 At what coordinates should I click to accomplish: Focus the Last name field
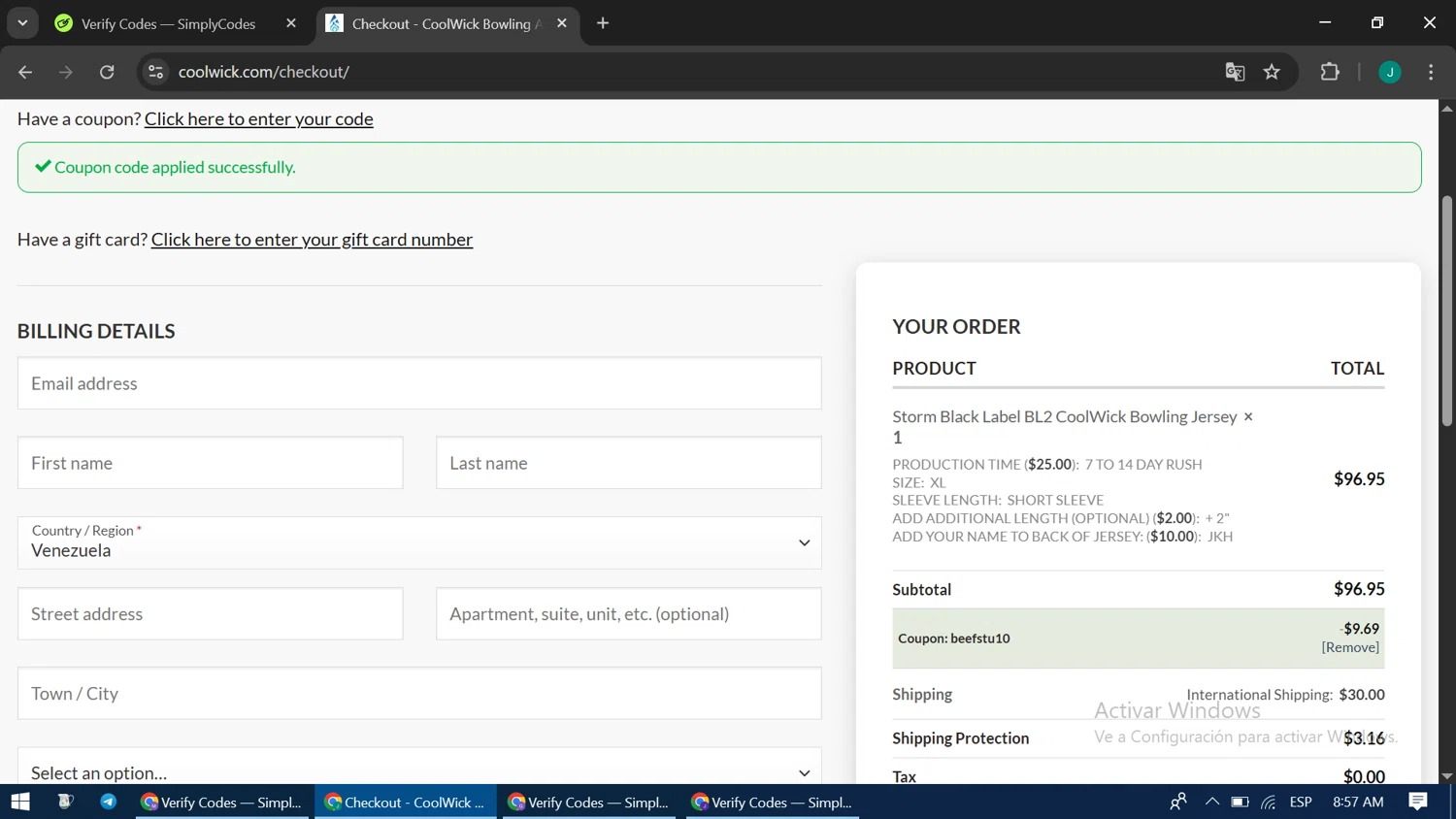tap(628, 463)
